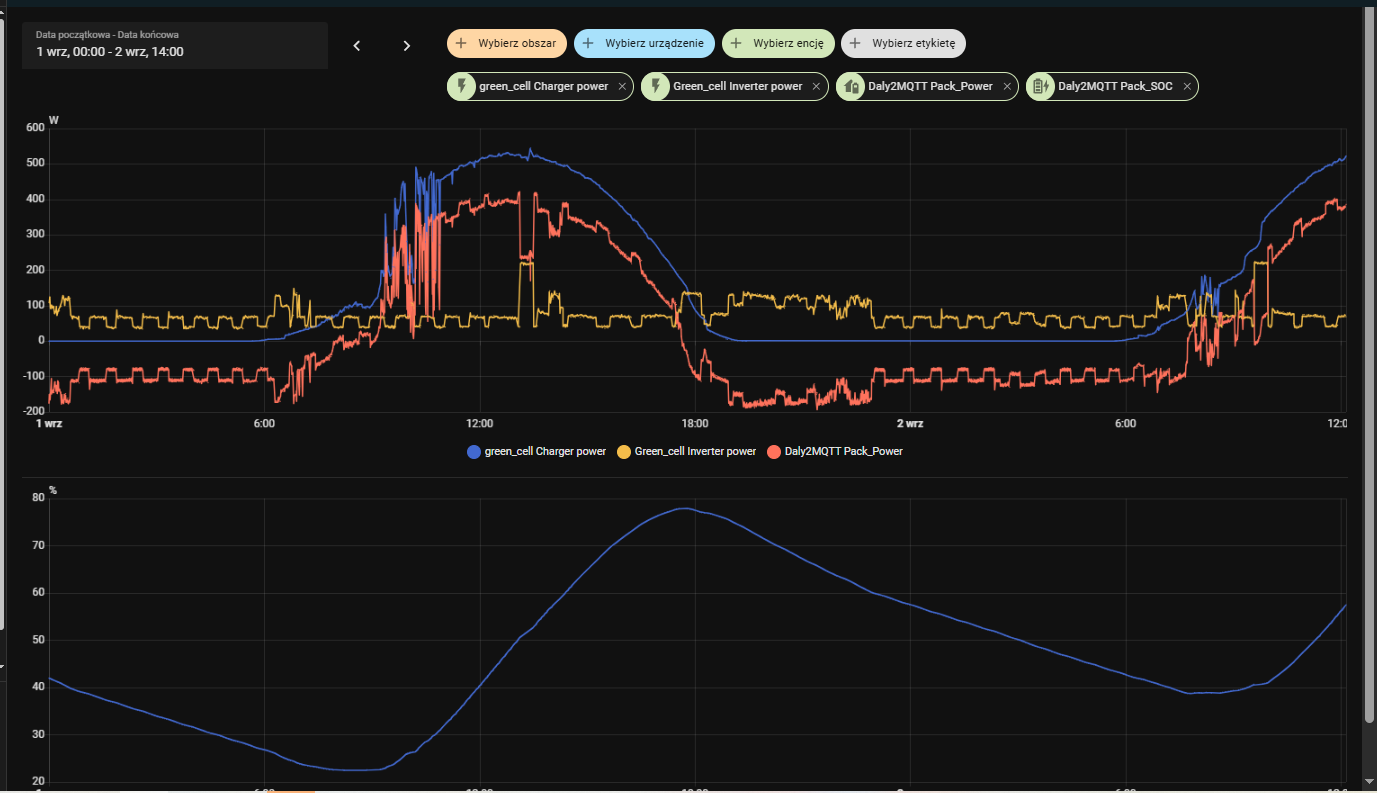Image resolution: width=1377 pixels, height=793 pixels.
Task: Open the Wybierz obszar picker
Action: click(508, 43)
